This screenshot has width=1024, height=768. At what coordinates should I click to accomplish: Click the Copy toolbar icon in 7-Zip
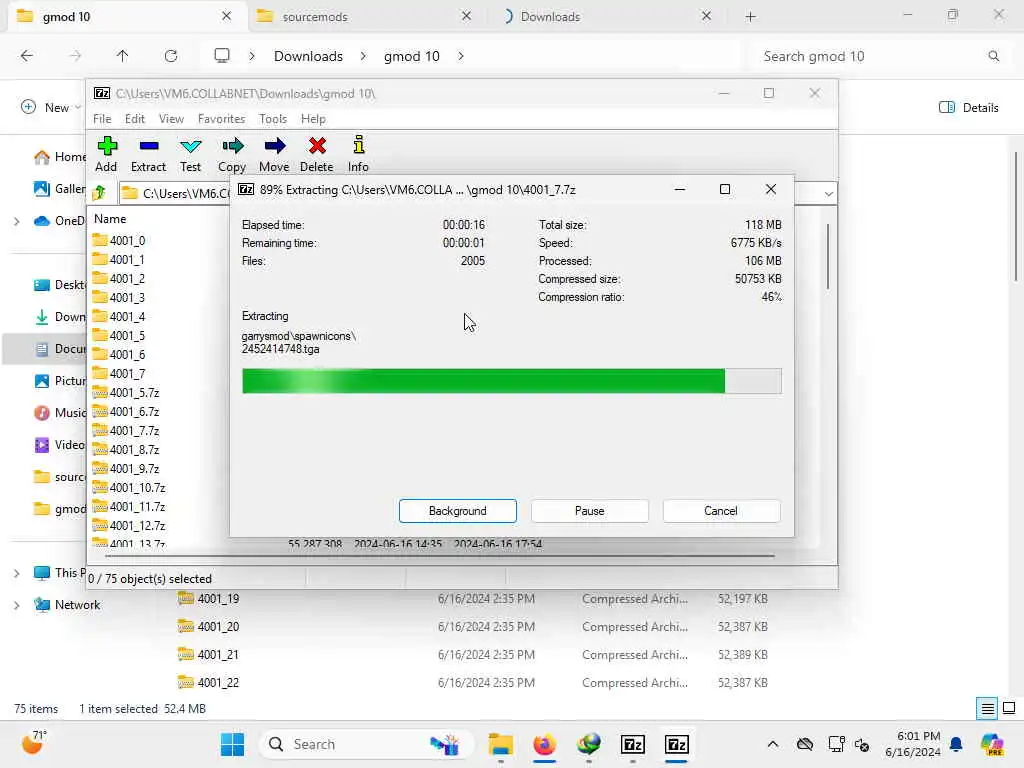232,153
